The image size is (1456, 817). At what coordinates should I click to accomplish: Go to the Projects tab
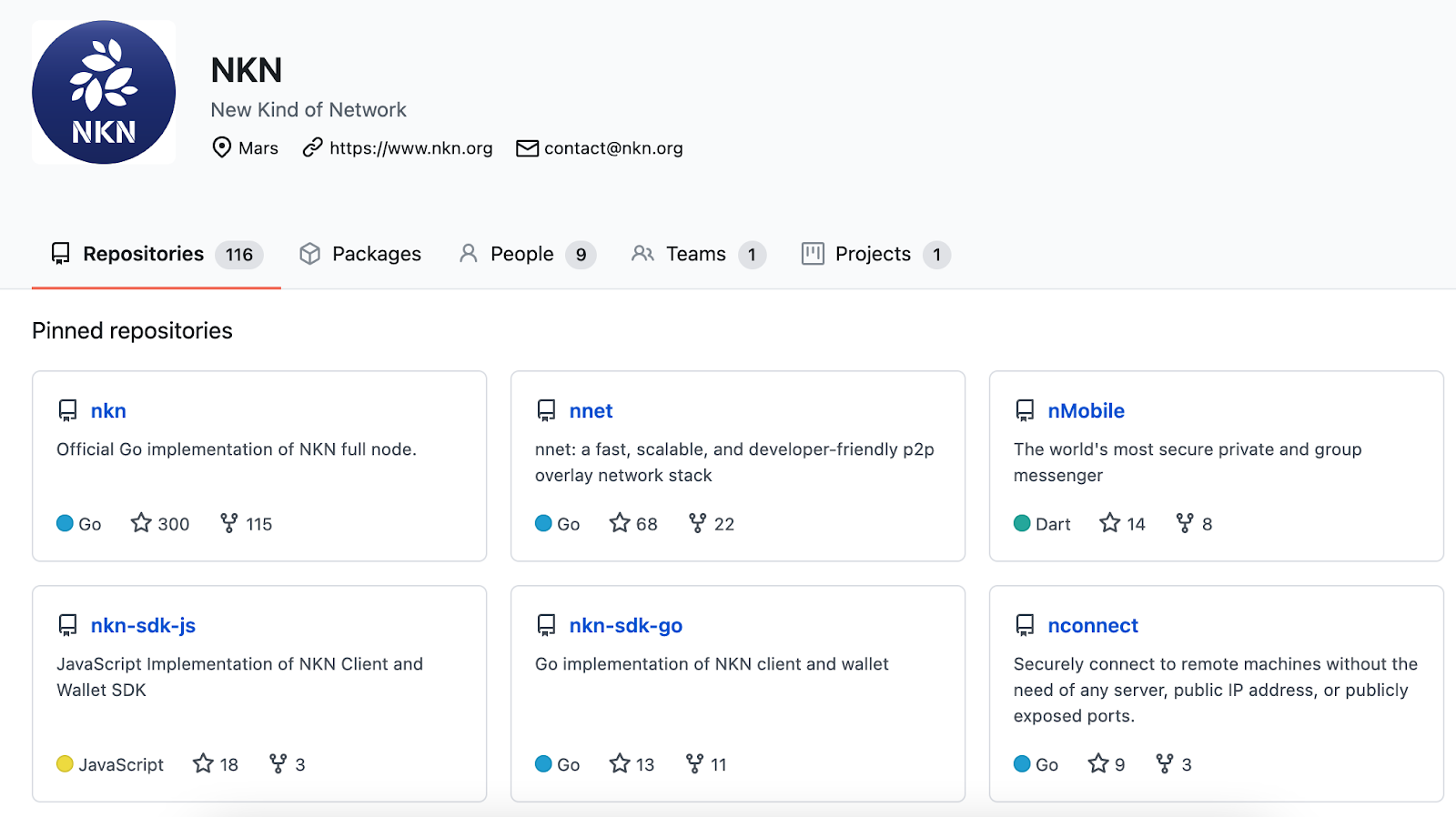click(872, 254)
